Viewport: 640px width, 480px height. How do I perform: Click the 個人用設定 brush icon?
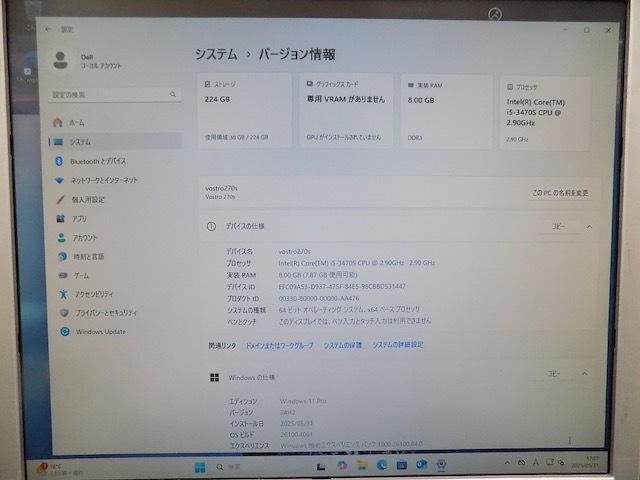(60, 199)
